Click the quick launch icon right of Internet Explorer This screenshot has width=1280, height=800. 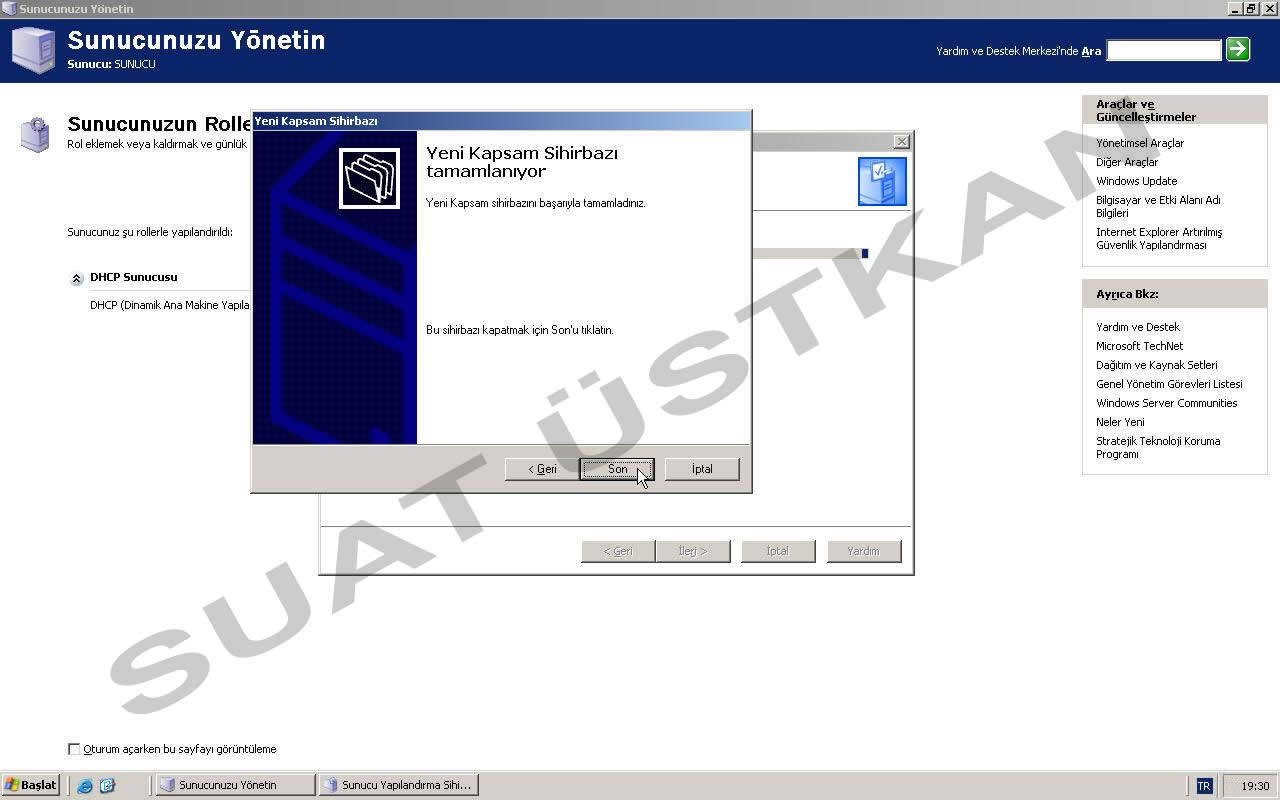[x=107, y=786]
